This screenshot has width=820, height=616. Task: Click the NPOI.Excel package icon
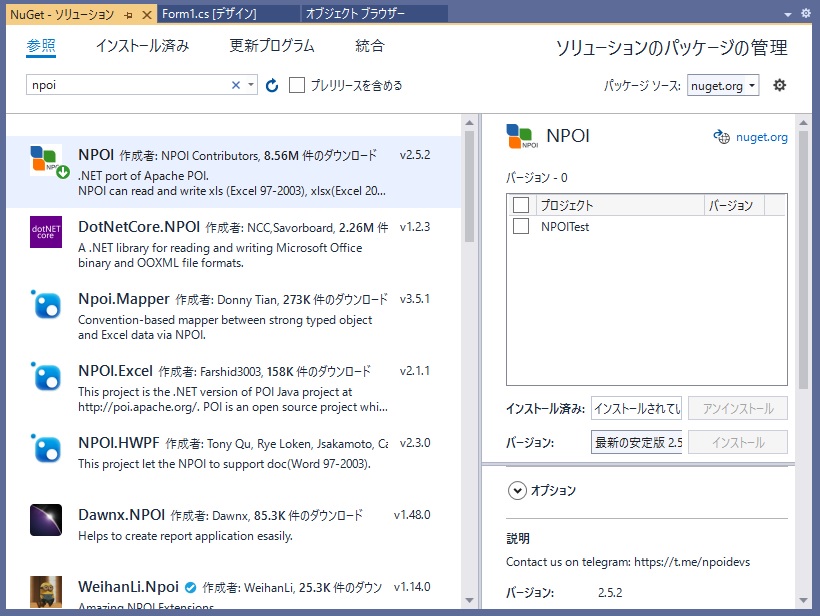tap(46, 376)
